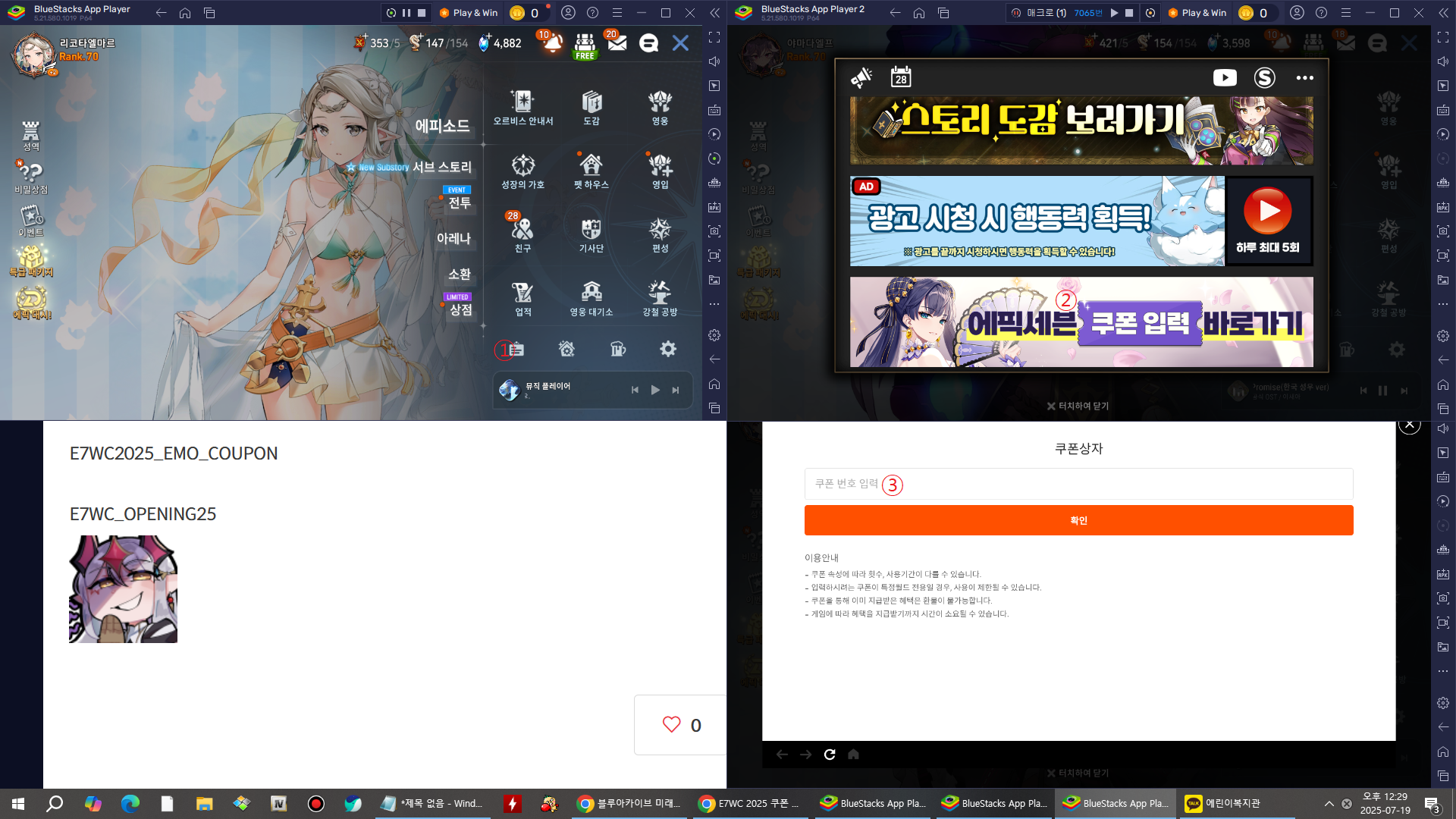Open the YouTube icon in notice popup
Screen dimensions: 1456x819
tap(1225, 77)
